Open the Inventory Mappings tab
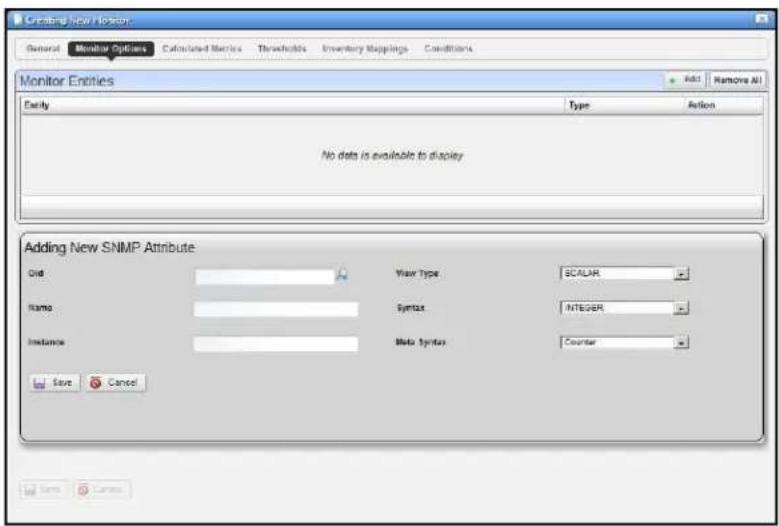779x526 pixels. point(365,49)
